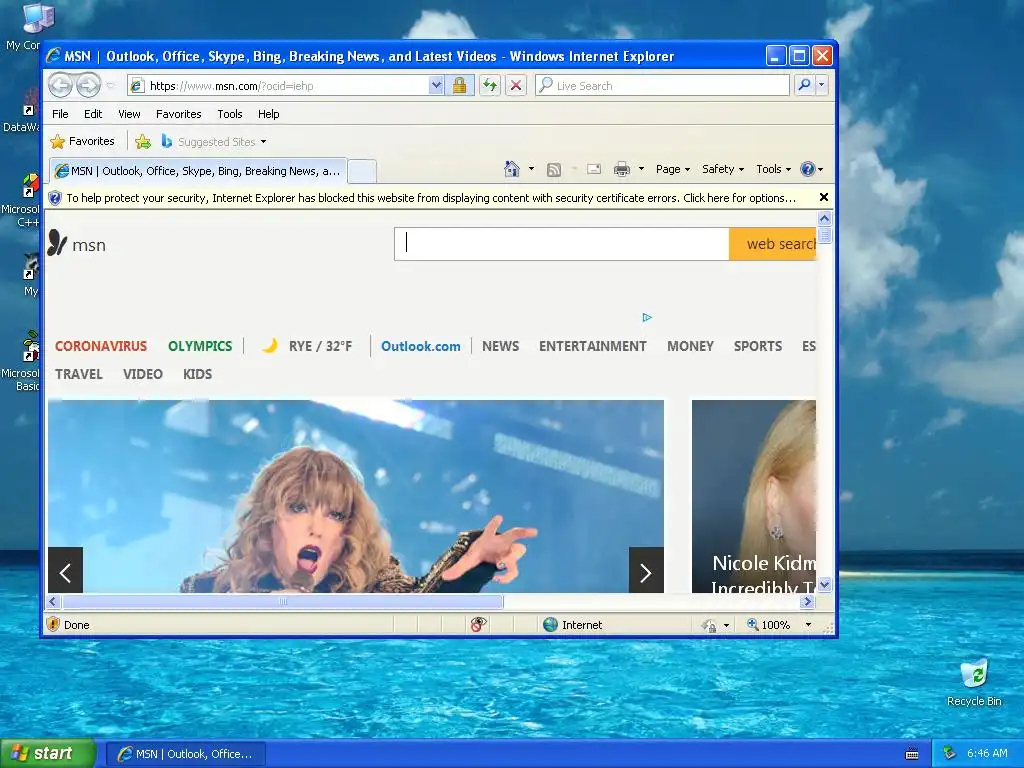Image resolution: width=1024 pixels, height=768 pixels.
Task: Click the privacy report eye icon
Action: (x=479, y=624)
